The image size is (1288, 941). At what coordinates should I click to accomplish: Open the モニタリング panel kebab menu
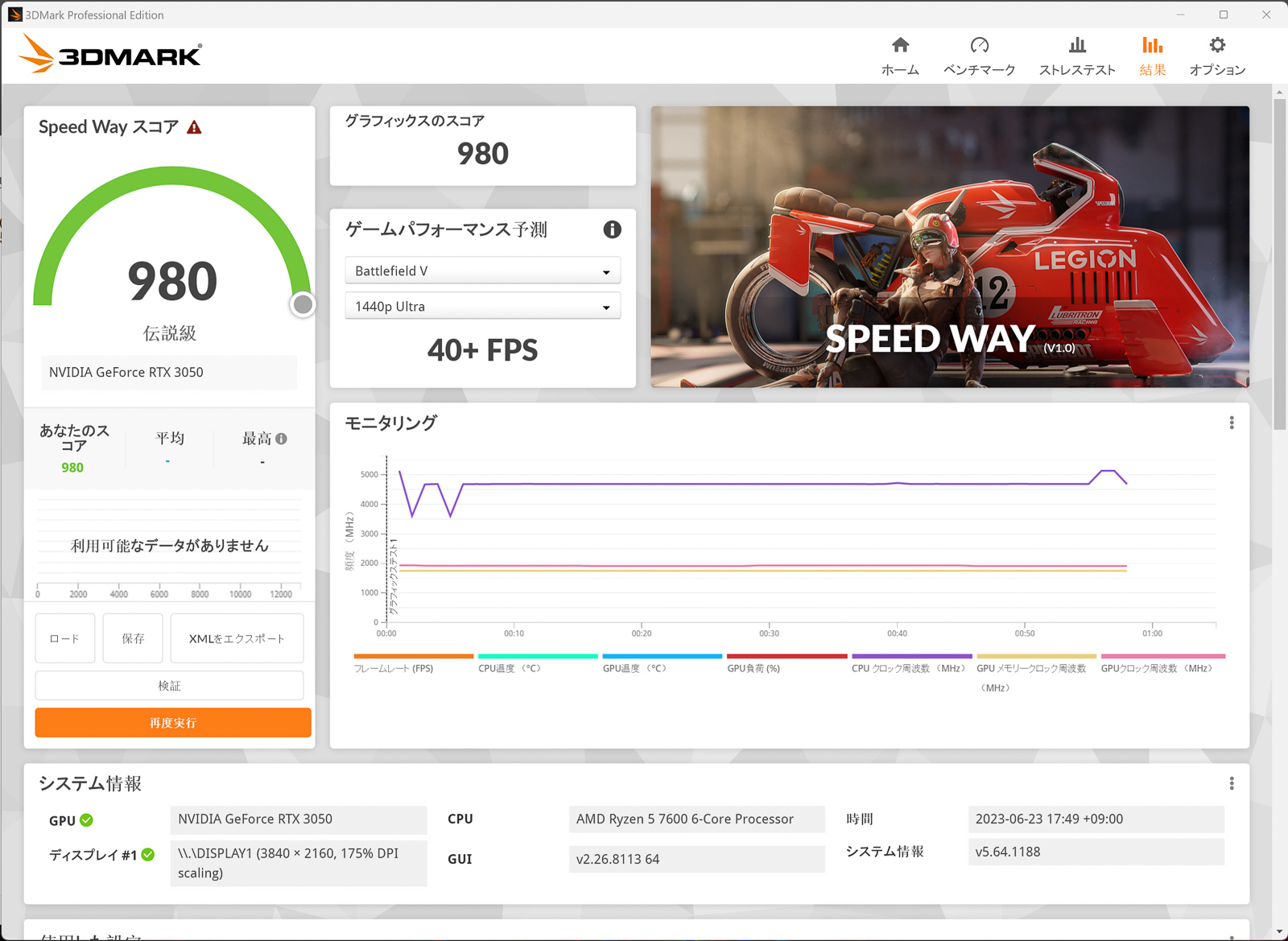(1231, 422)
